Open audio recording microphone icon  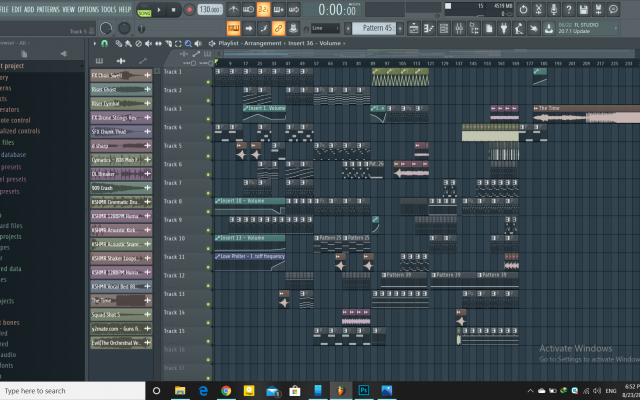[x=554, y=9]
